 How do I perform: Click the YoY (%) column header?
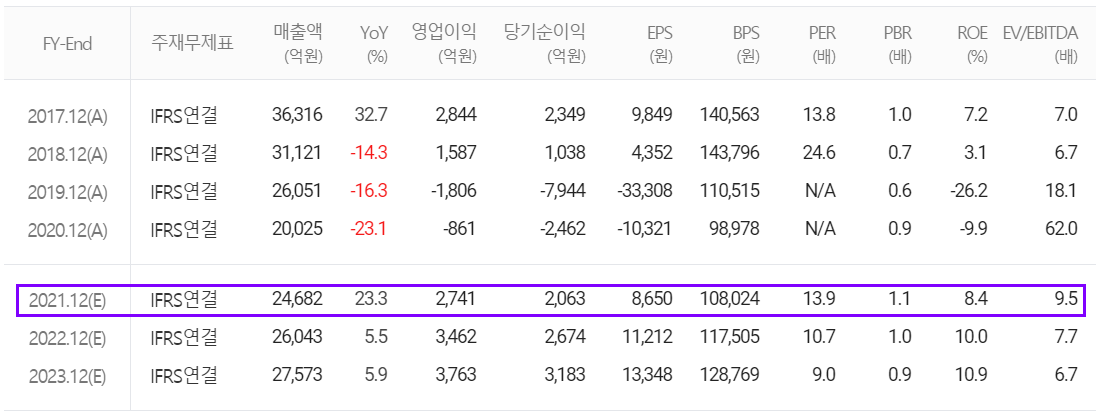click(x=373, y=44)
